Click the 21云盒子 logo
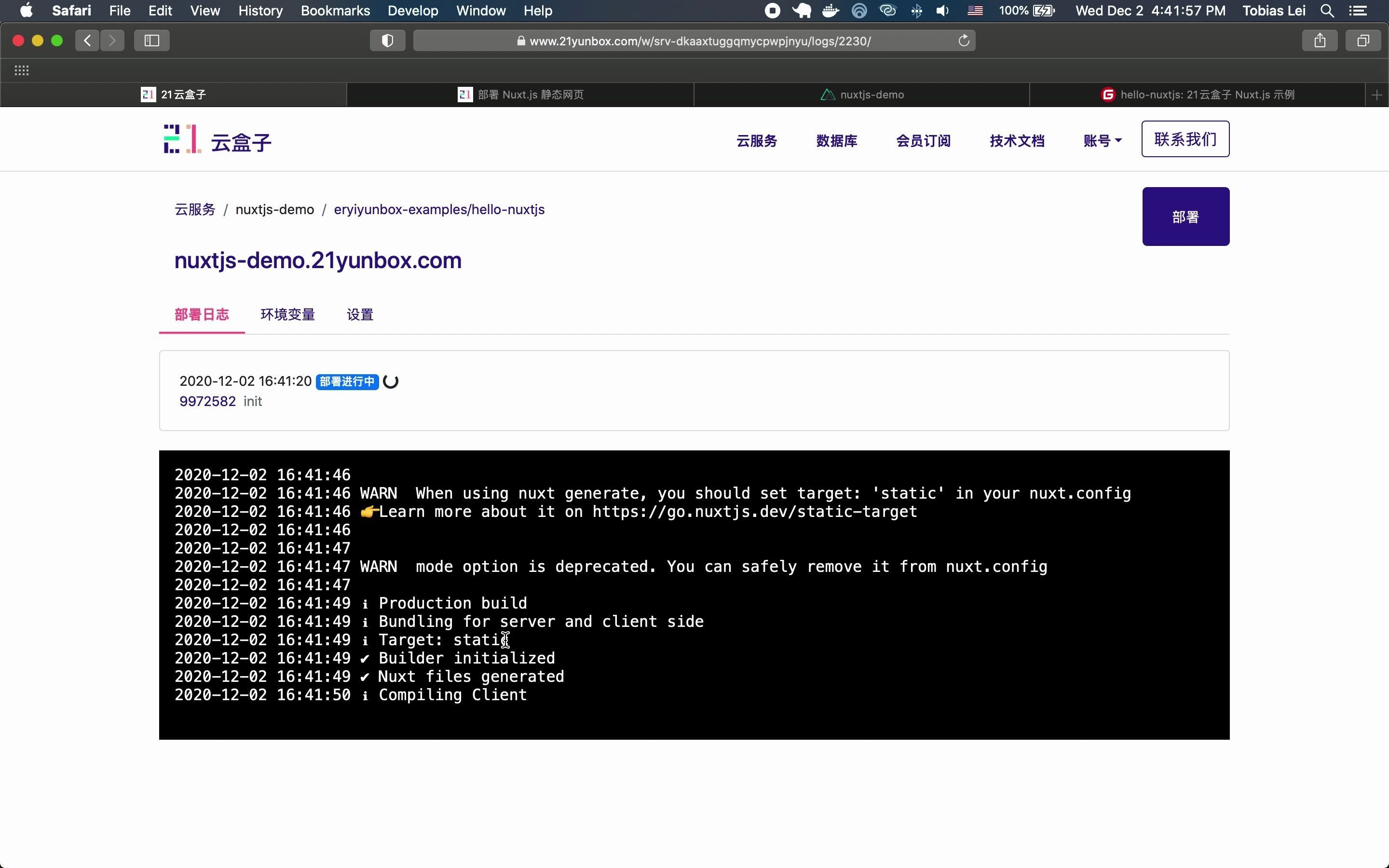1389x868 pixels. [x=217, y=139]
